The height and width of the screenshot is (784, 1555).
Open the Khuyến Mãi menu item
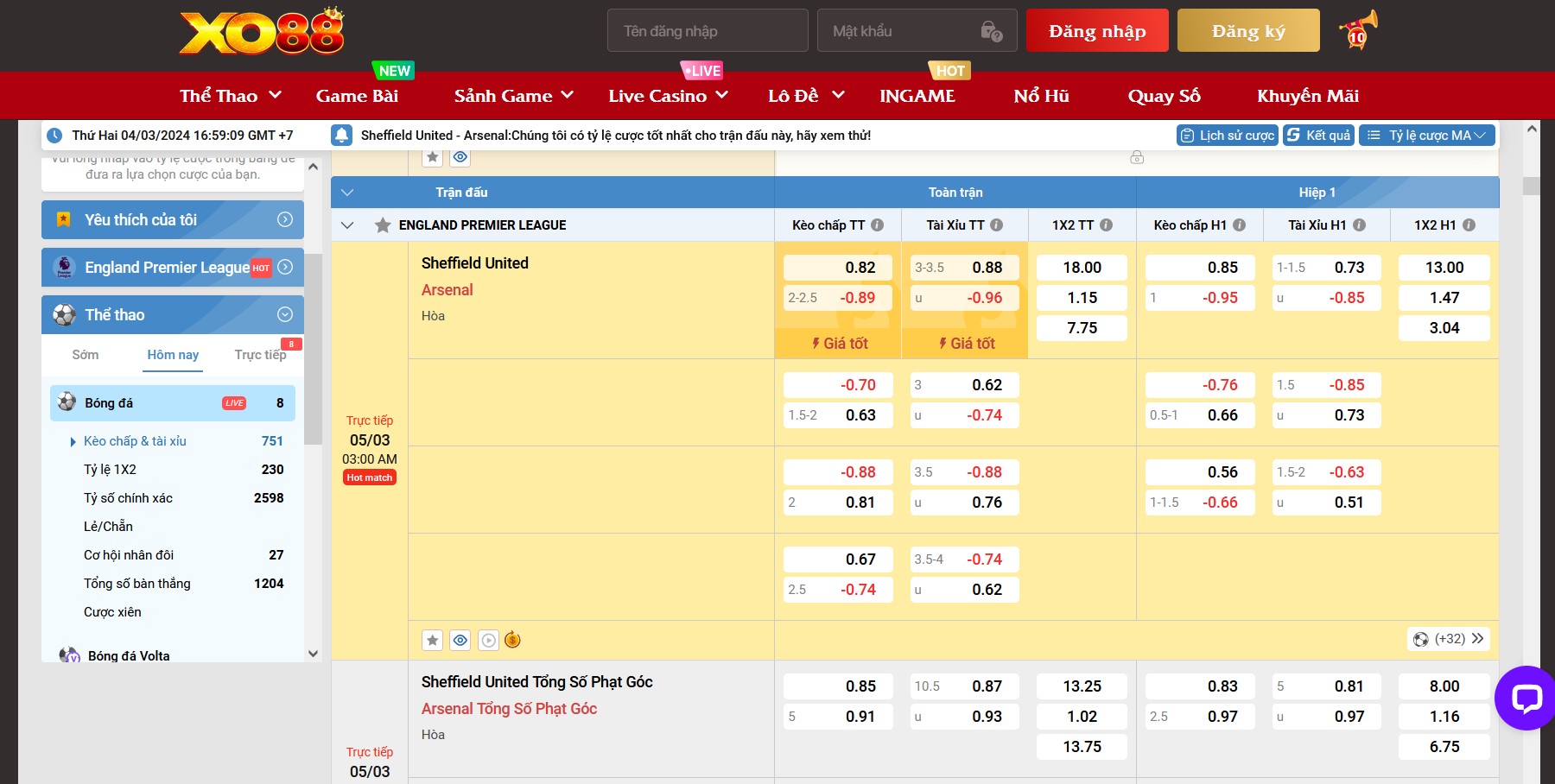[x=1307, y=96]
